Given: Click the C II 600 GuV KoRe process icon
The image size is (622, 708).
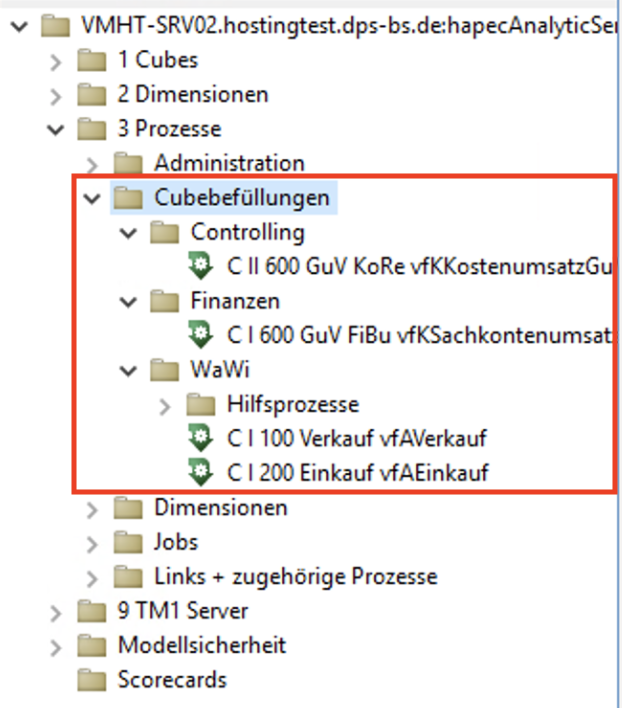Looking at the screenshot, I should tap(201, 267).
